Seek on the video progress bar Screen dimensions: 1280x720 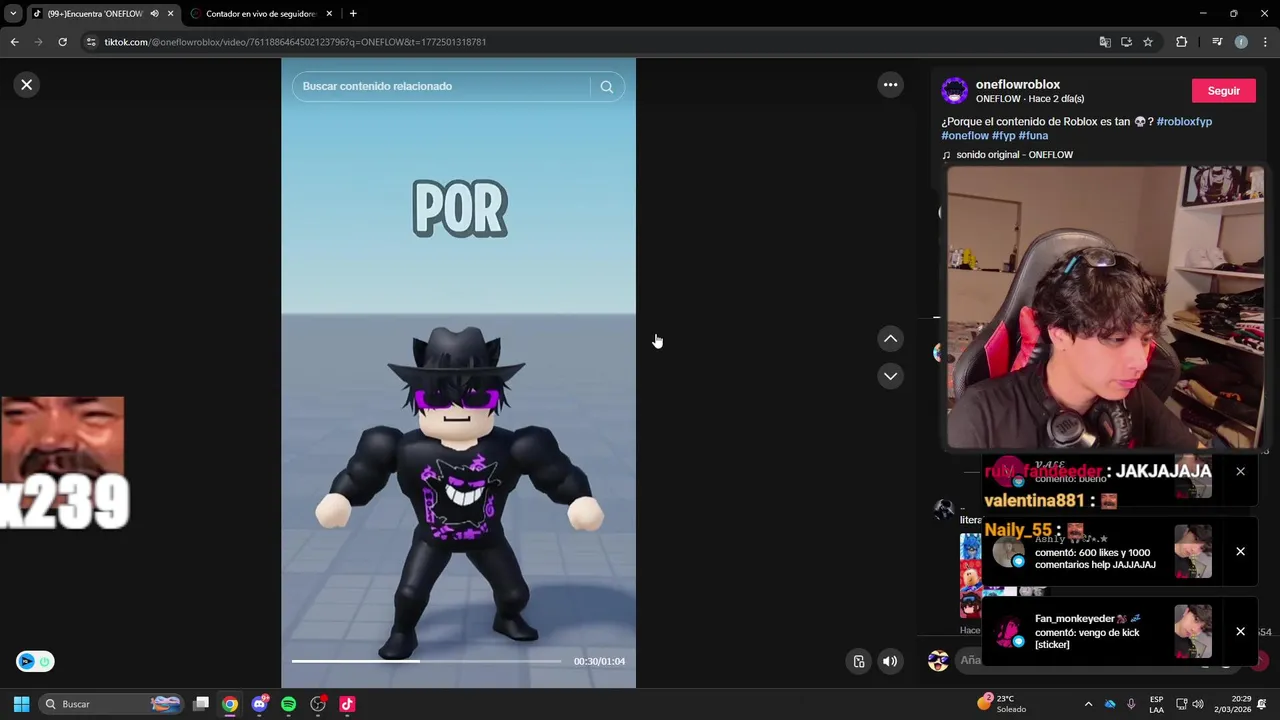[426, 661]
